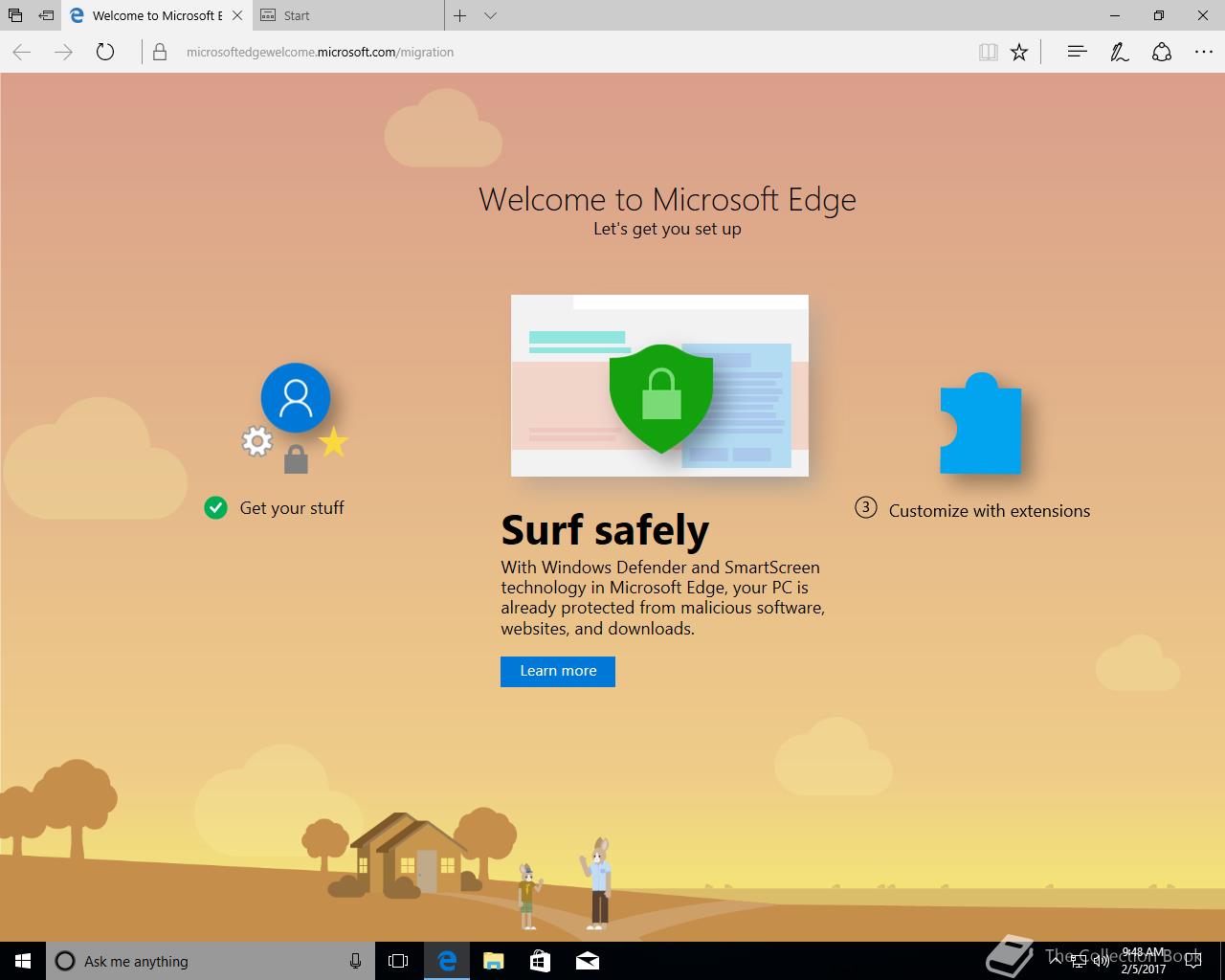The width and height of the screenshot is (1225, 980).
Task: Select the address bar URL
Action: click(320, 52)
